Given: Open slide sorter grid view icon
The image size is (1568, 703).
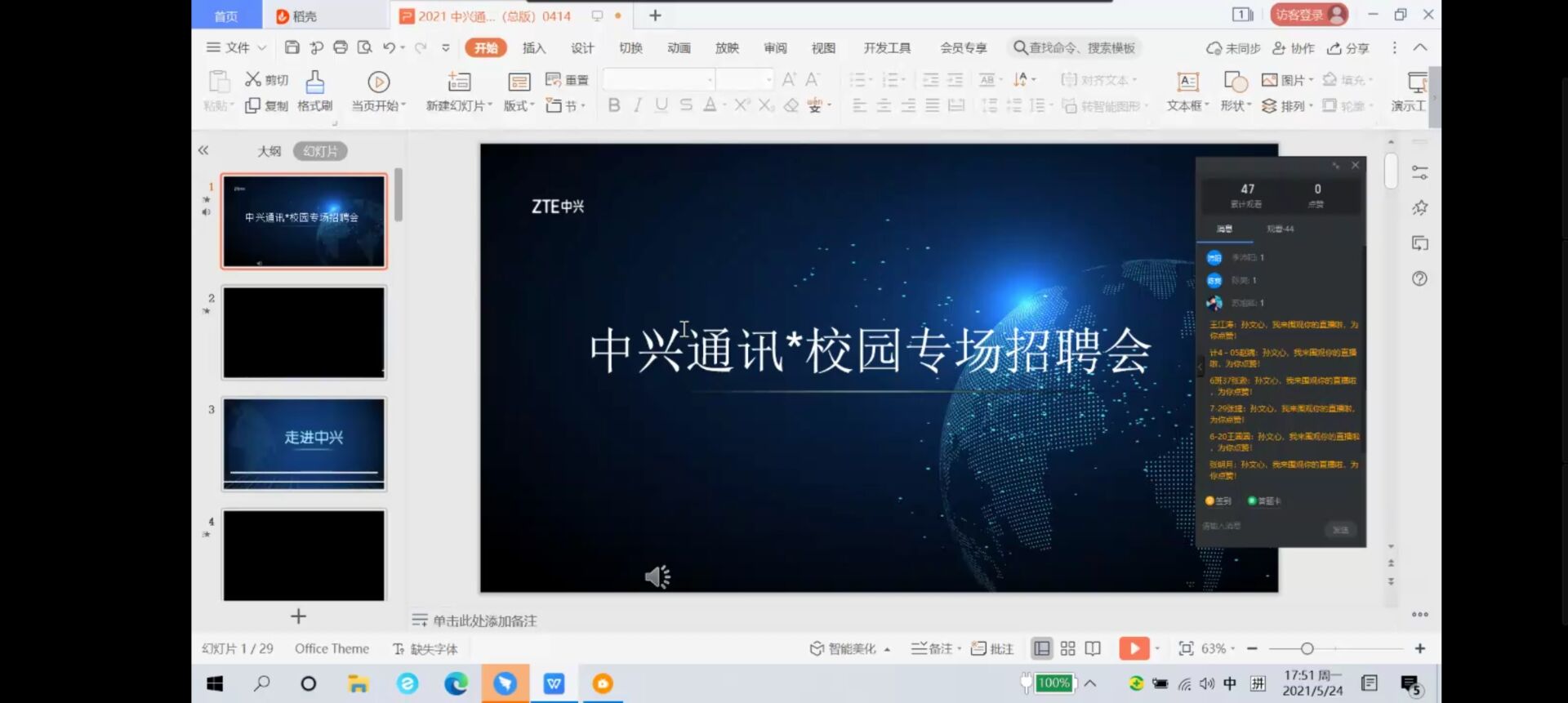Looking at the screenshot, I should (x=1067, y=648).
